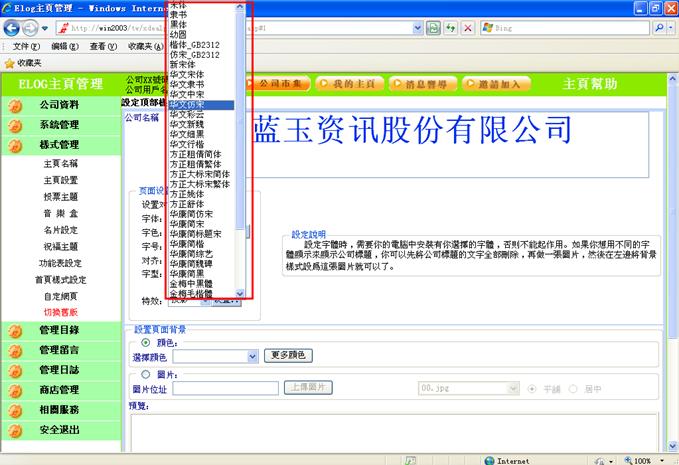Open the 查看(V) menu
The width and height of the screenshot is (679, 465).
[x=103, y=46]
